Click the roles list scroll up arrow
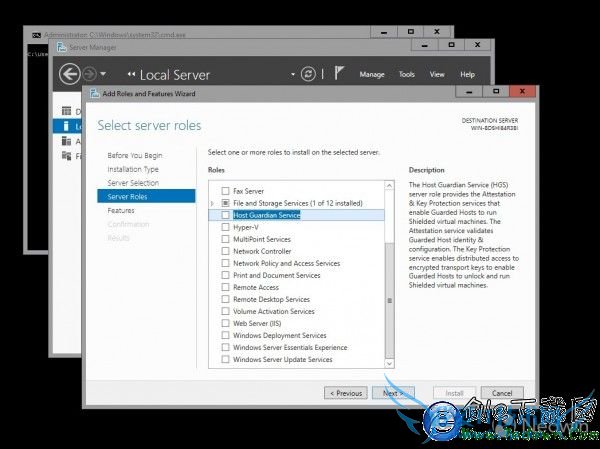 pos(389,186)
